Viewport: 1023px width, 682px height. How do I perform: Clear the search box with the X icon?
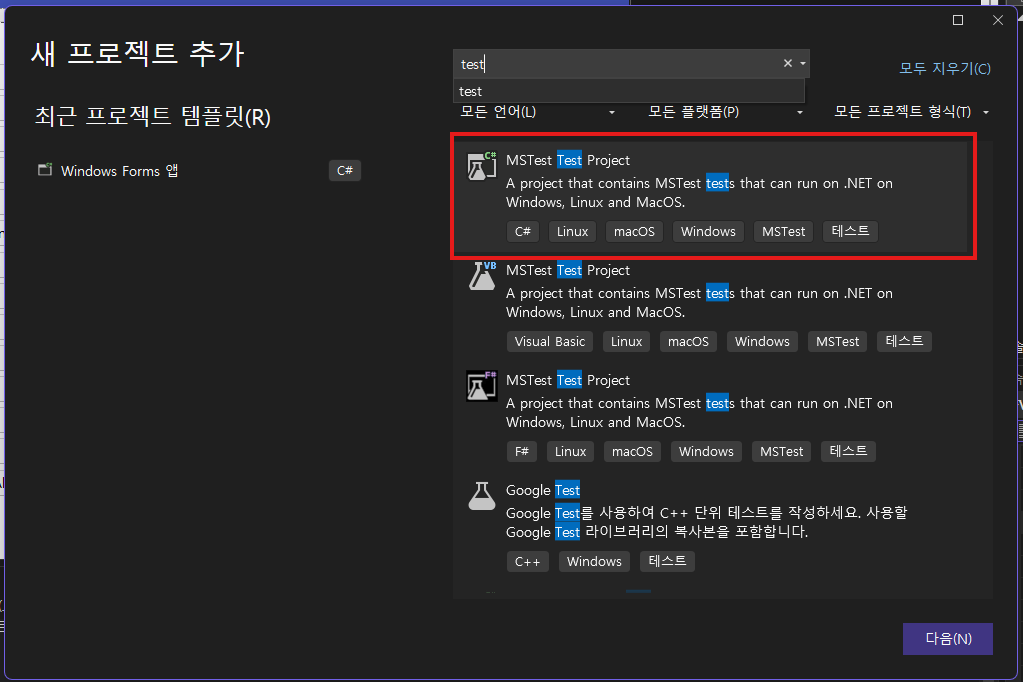click(x=787, y=63)
